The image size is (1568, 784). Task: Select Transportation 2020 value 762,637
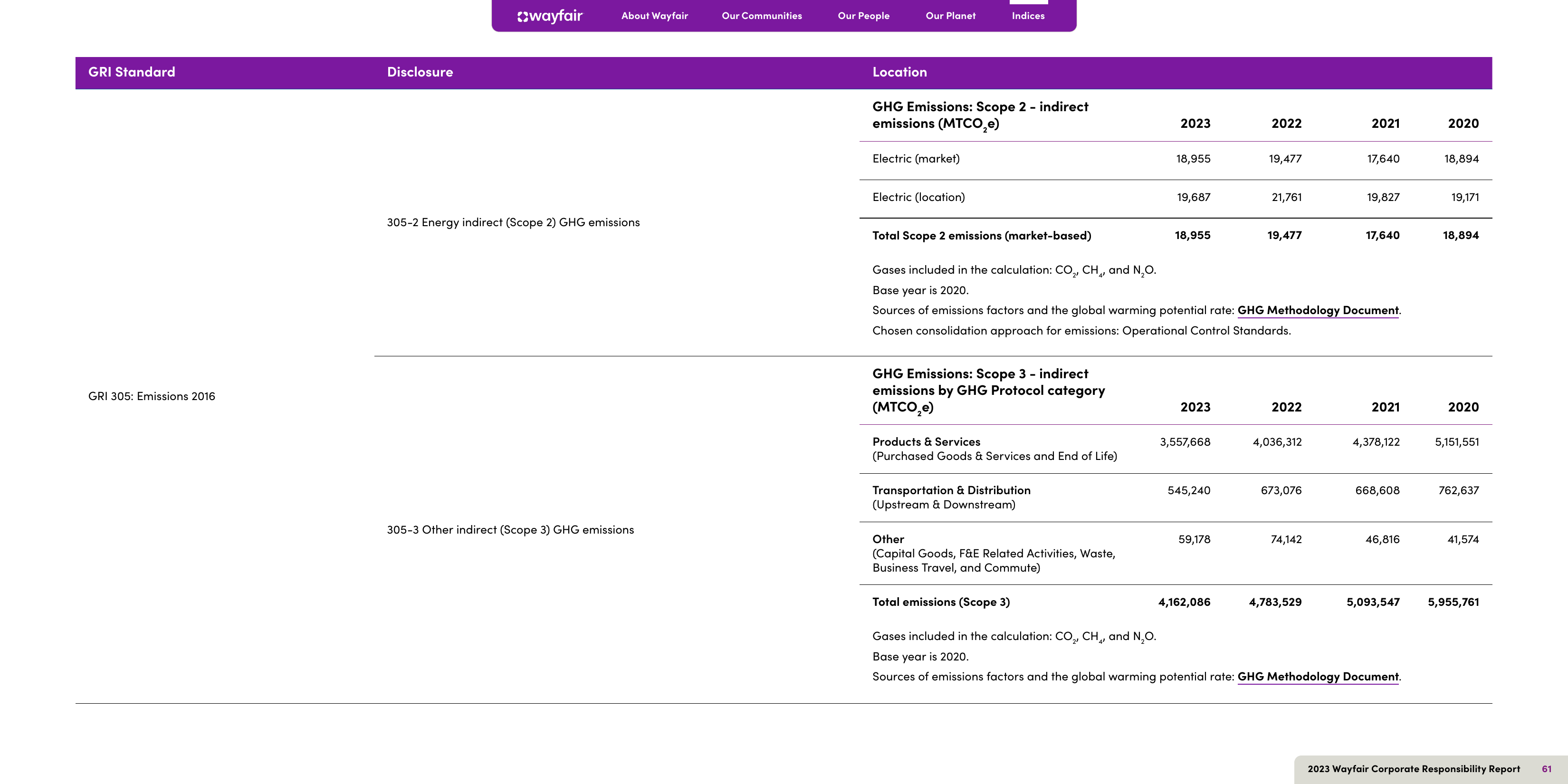tap(1458, 491)
